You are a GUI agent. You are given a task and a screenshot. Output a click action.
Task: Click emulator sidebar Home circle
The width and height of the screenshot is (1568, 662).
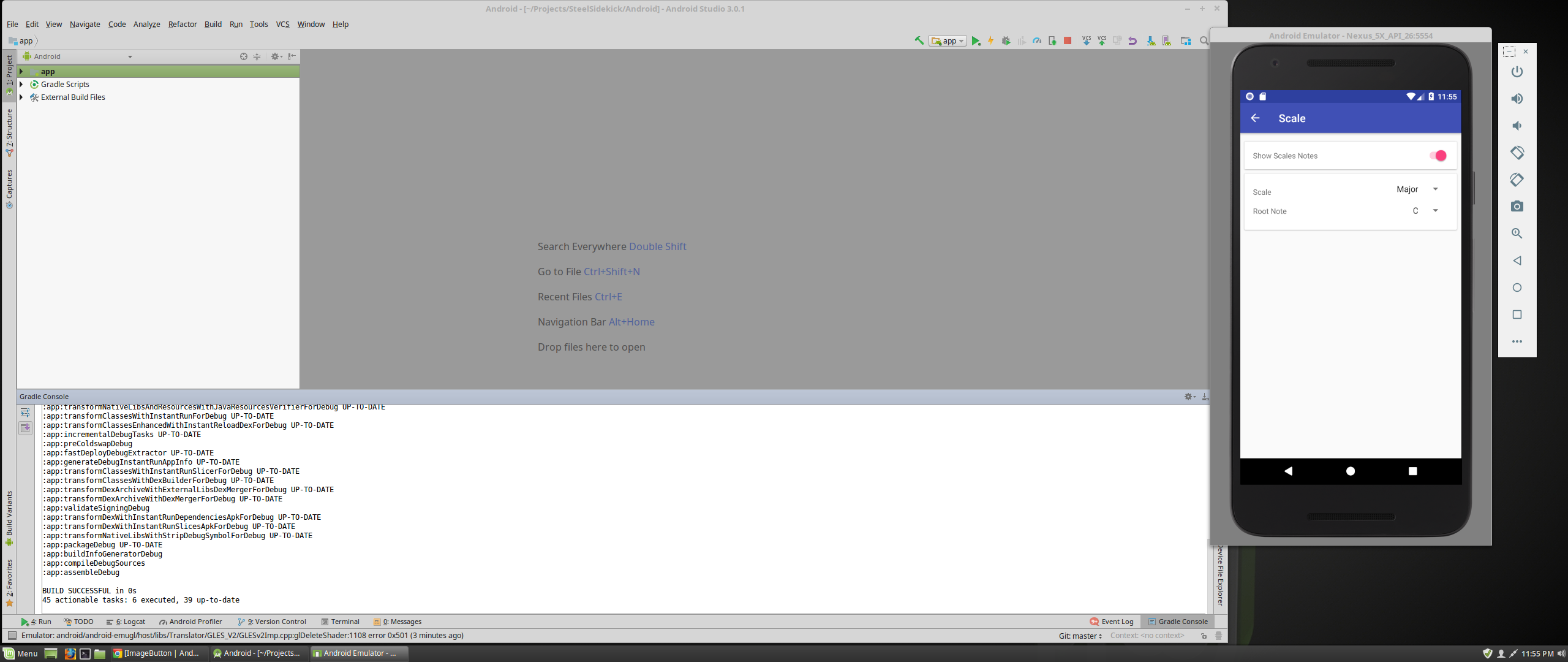click(1517, 287)
